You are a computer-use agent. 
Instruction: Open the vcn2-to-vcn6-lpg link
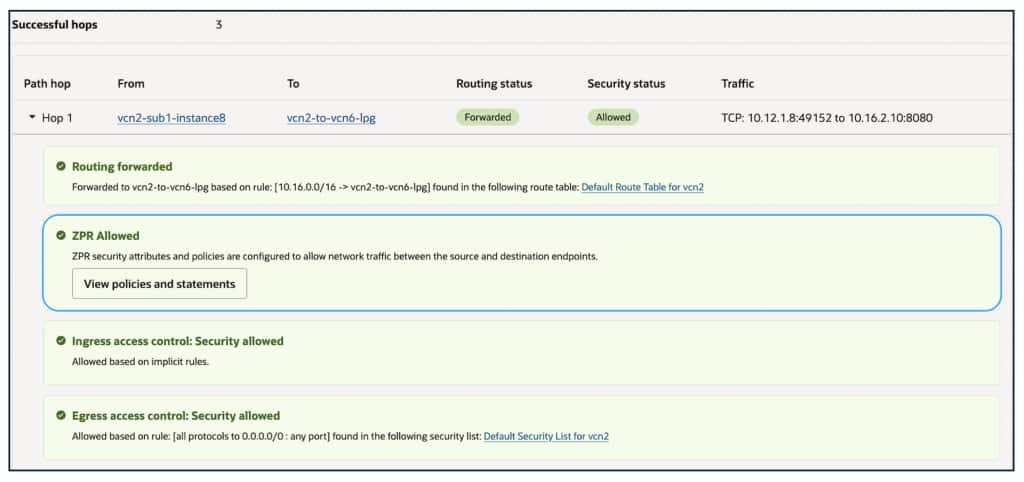click(x=331, y=118)
